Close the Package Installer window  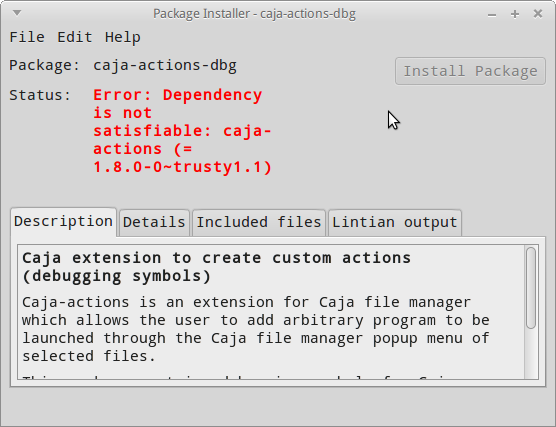click(538, 14)
